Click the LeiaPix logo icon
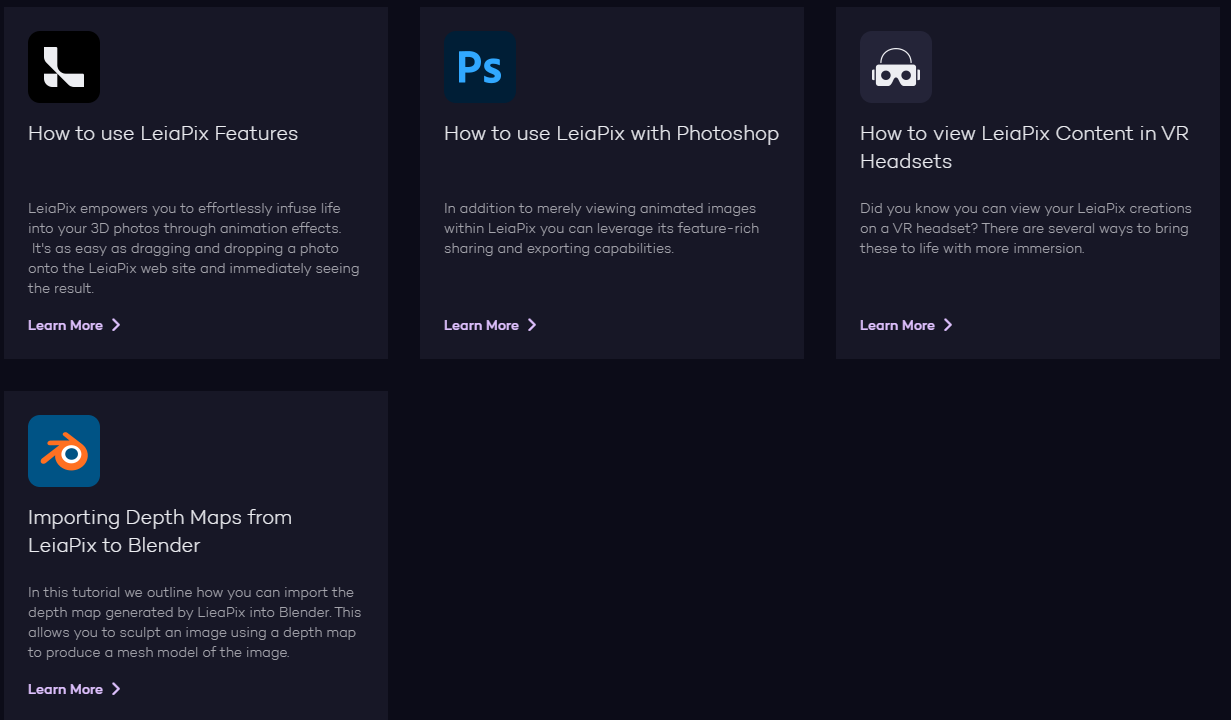Image resolution: width=1231 pixels, height=720 pixels. tap(64, 67)
